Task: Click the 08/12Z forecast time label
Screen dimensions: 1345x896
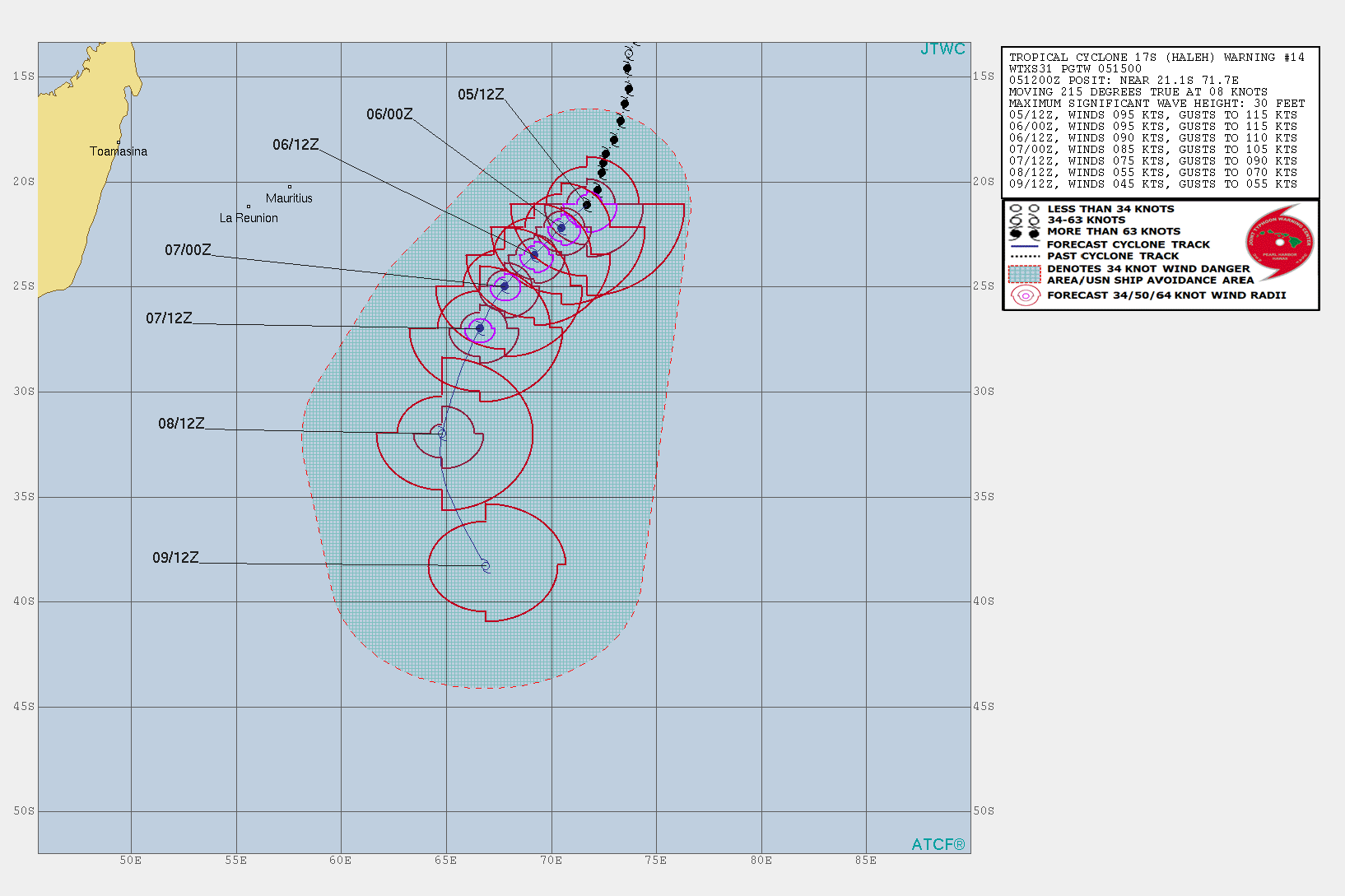Action: click(x=181, y=424)
